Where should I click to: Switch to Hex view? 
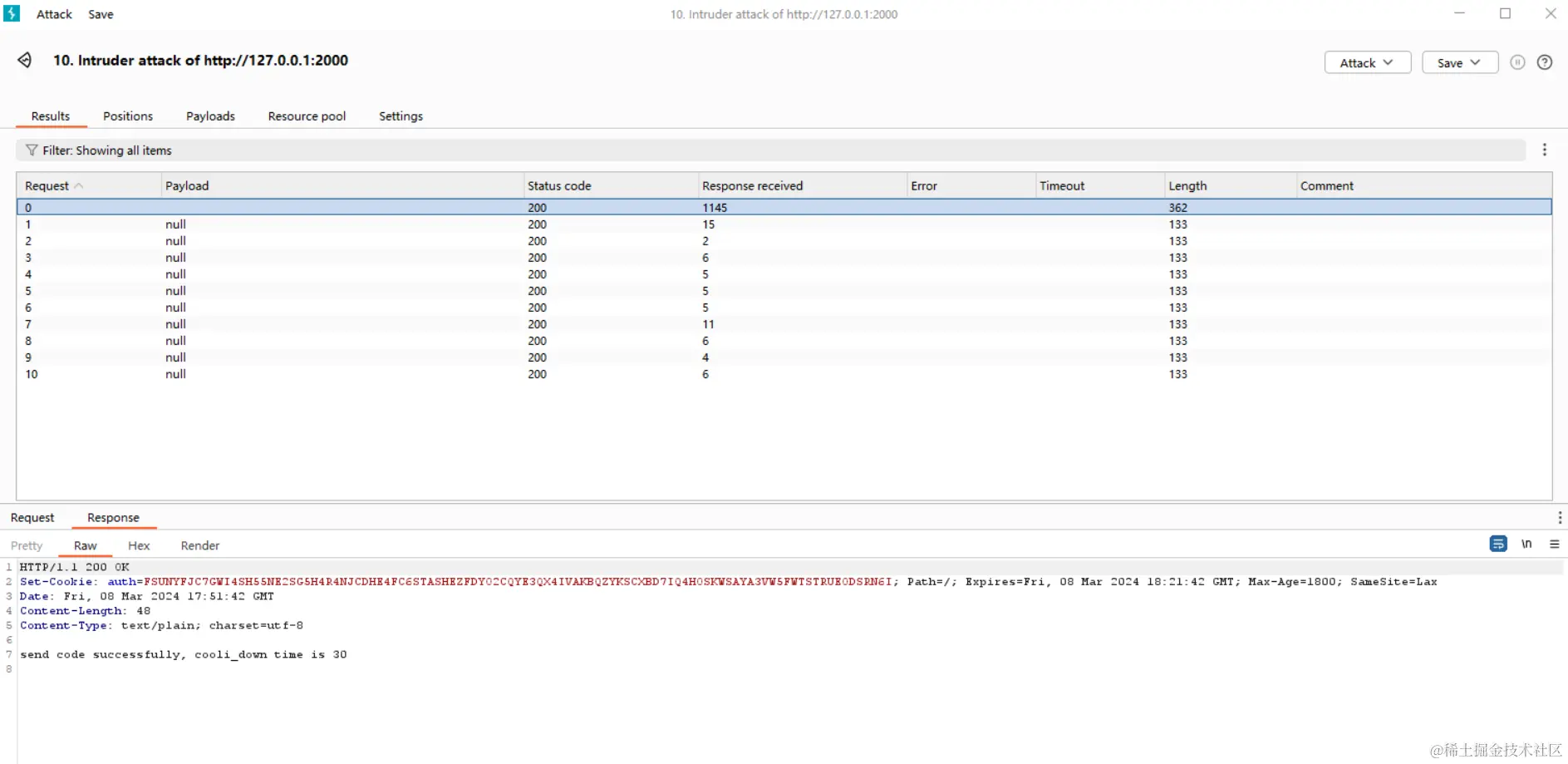point(139,545)
